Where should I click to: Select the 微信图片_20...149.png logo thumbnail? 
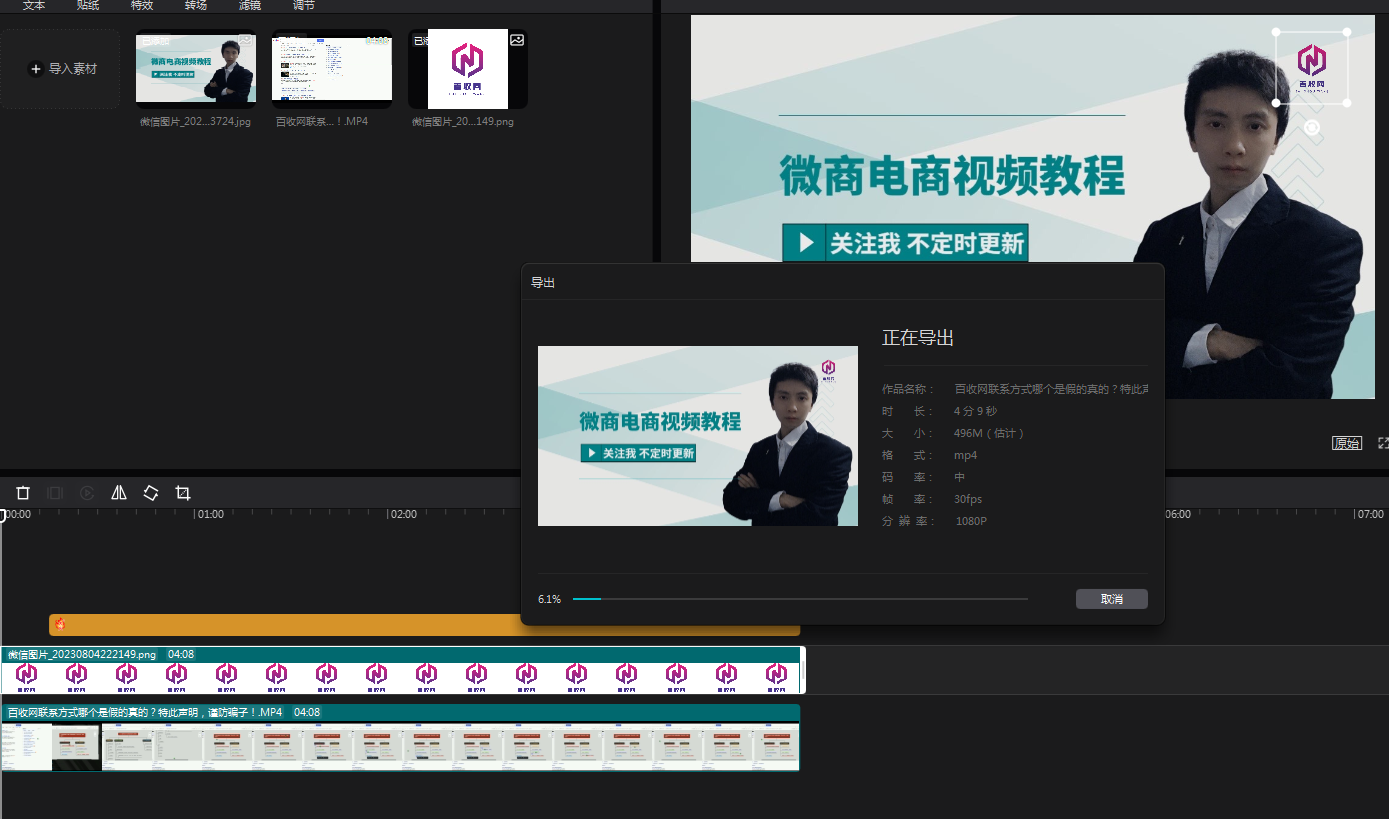point(468,69)
